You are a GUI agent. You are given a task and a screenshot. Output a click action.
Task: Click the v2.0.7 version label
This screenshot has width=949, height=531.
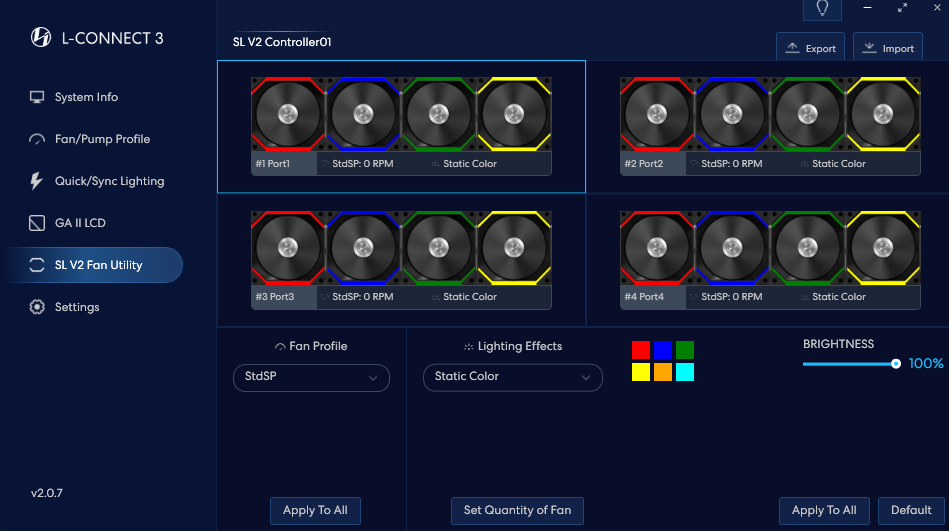(x=47, y=493)
